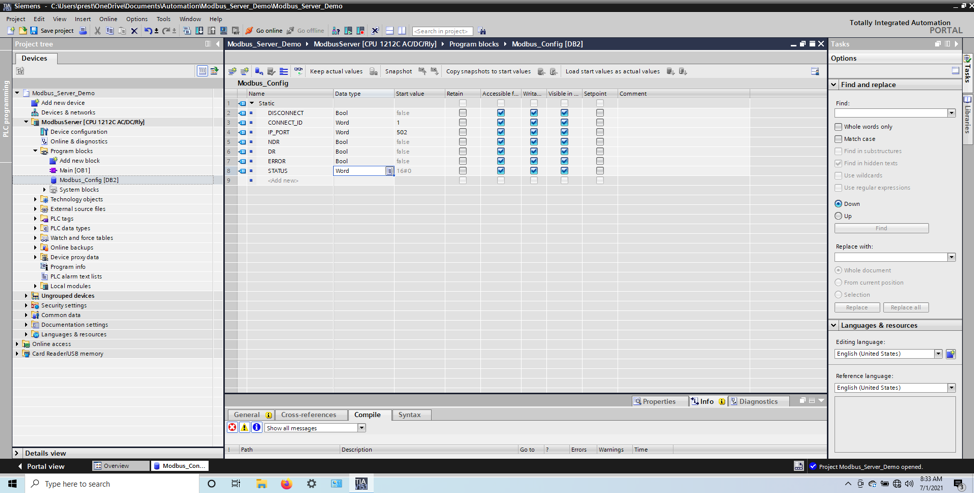
Task: Check Retain checkbox for DISCONNECT row
Action: [463, 113]
